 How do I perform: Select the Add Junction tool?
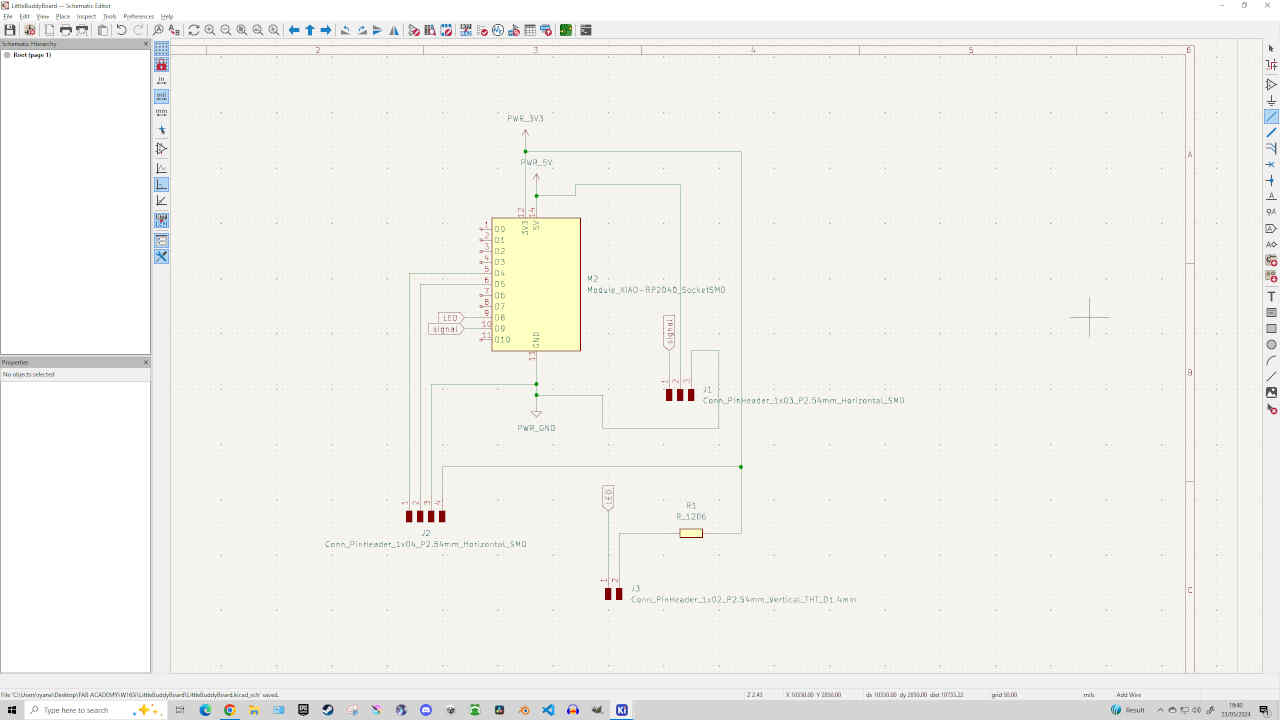tap(1272, 180)
